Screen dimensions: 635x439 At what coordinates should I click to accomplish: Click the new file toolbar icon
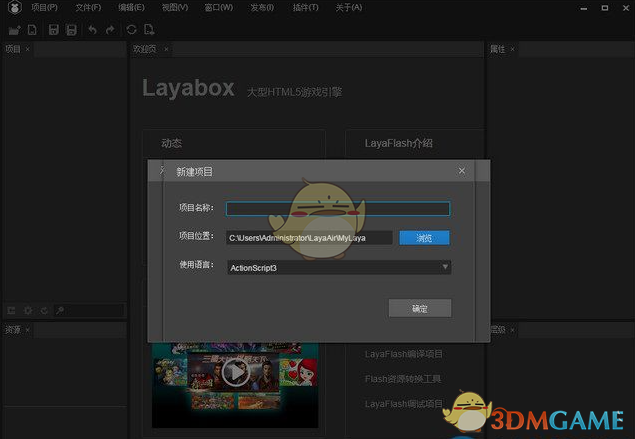pyautogui.click(x=33, y=30)
